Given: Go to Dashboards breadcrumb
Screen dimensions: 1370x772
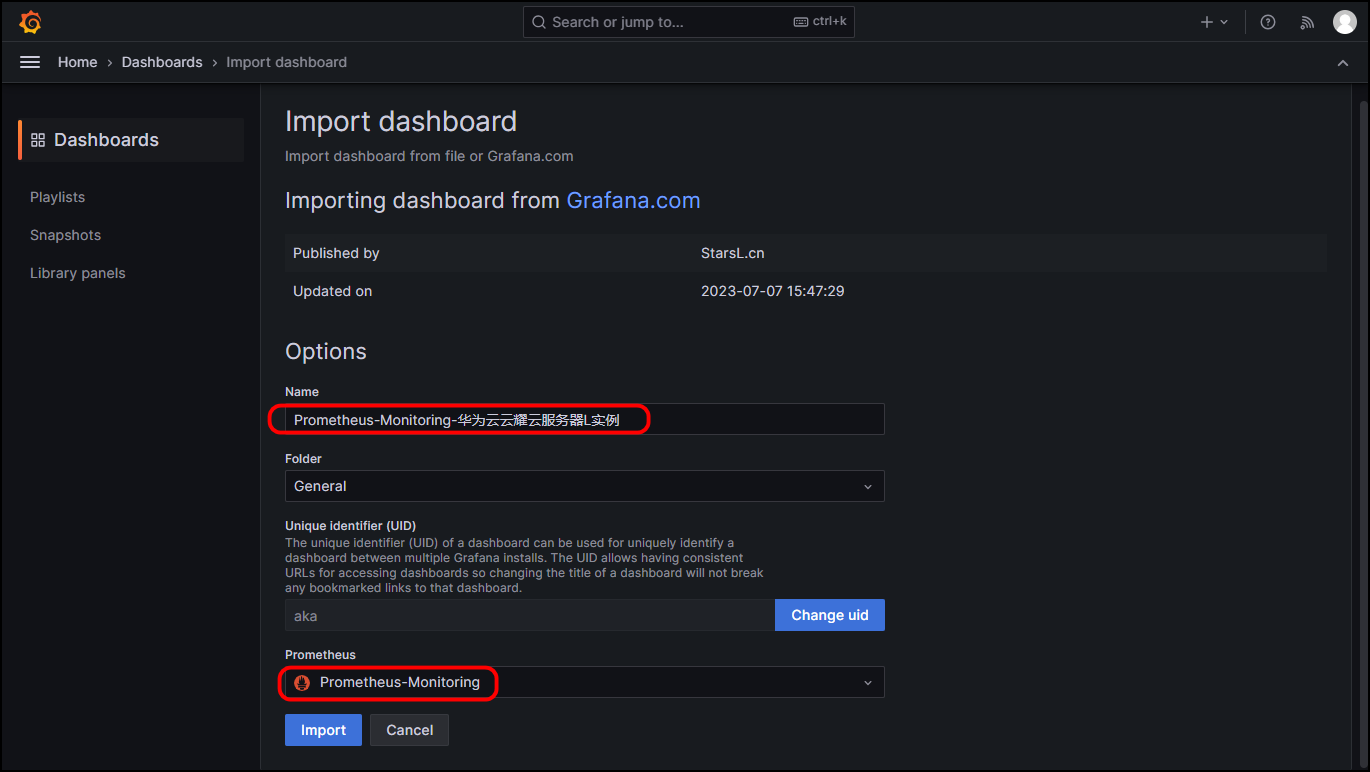Looking at the screenshot, I should tap(162, 62).
